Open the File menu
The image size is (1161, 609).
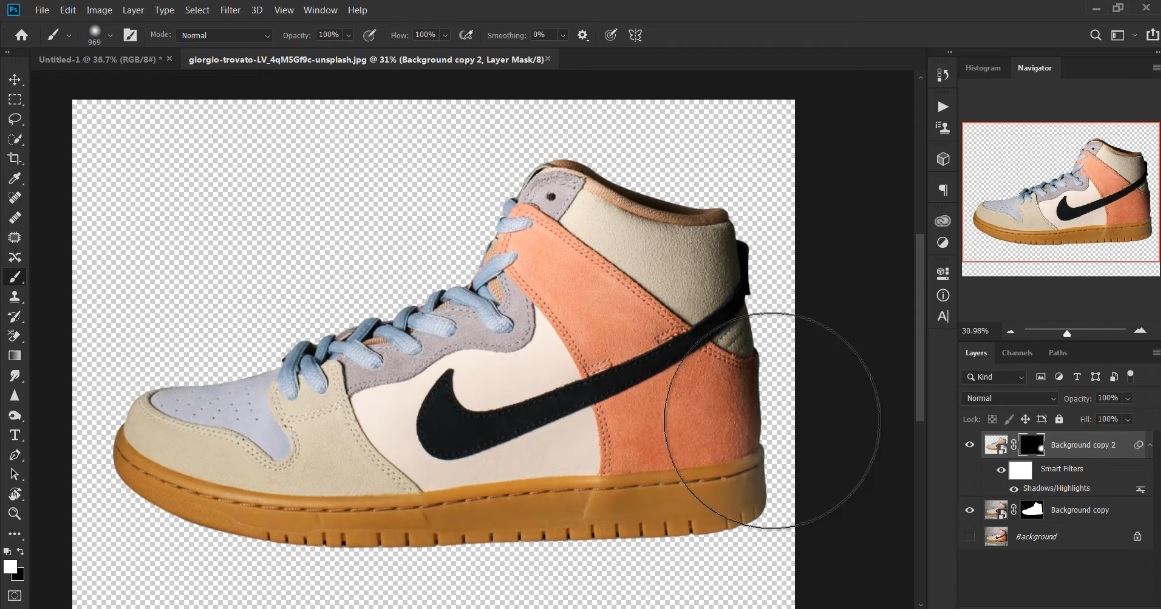coord(42,10)
